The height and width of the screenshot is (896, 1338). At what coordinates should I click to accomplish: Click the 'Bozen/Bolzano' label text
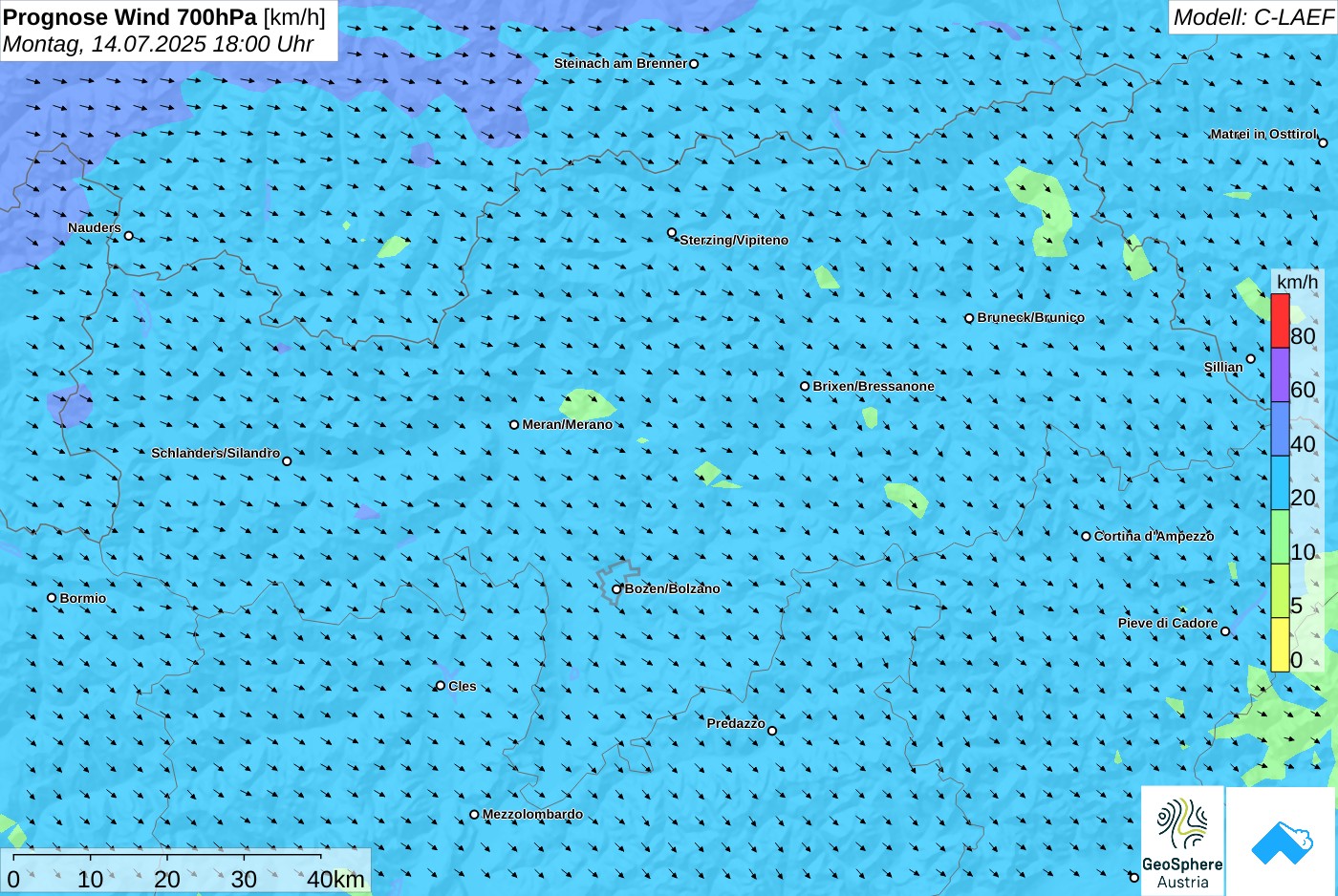click(672, 588)
